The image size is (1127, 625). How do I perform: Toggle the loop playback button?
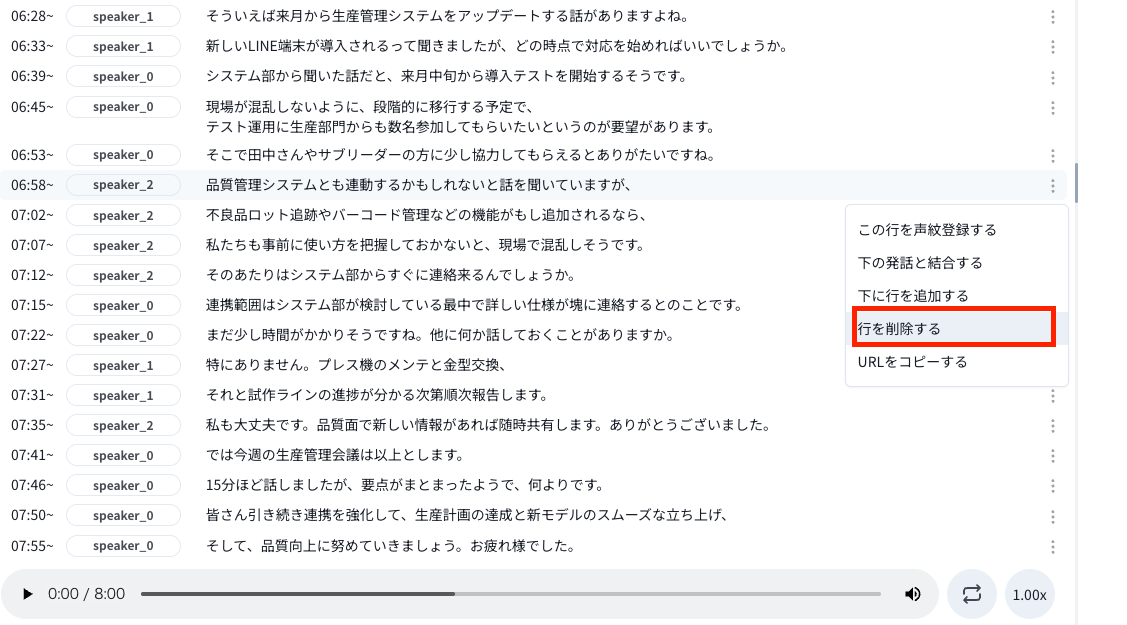point(971,594)
